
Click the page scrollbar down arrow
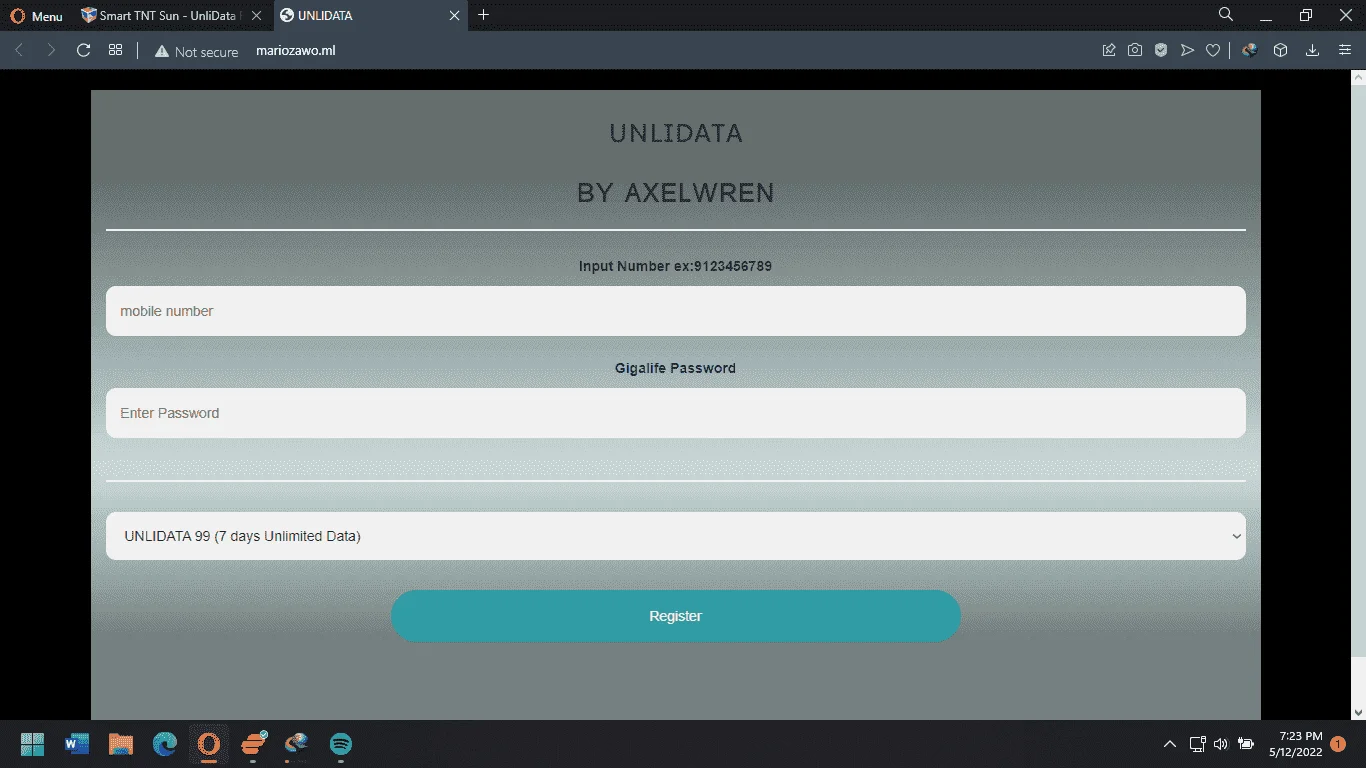1358,712
